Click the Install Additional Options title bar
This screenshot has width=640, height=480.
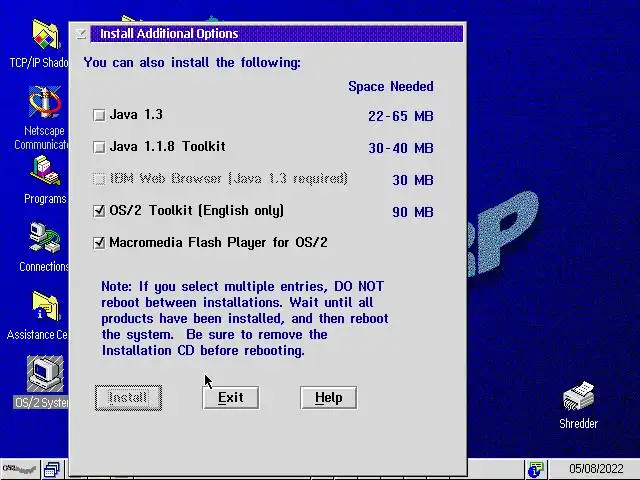(277, 33)
